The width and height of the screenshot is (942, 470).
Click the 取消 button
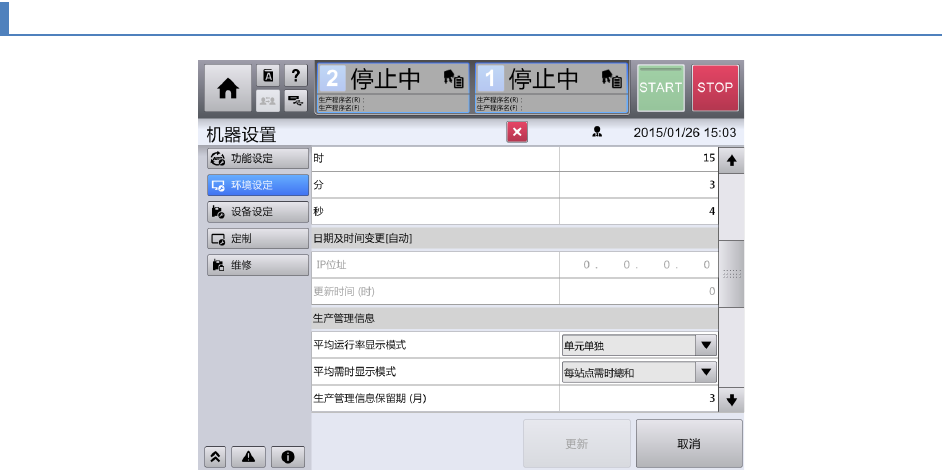point(689,444)
